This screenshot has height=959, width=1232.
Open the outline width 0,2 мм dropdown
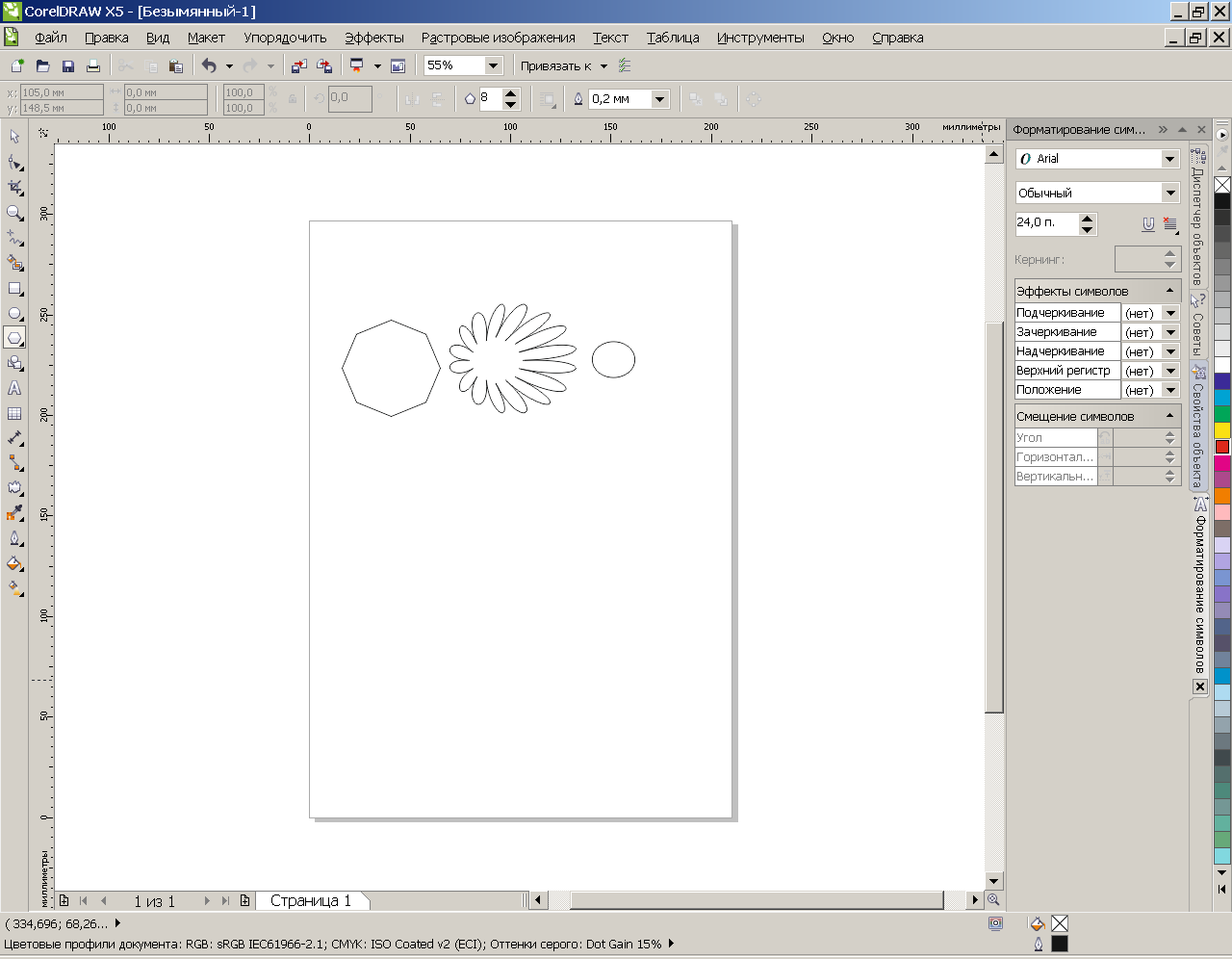[659, 98]
